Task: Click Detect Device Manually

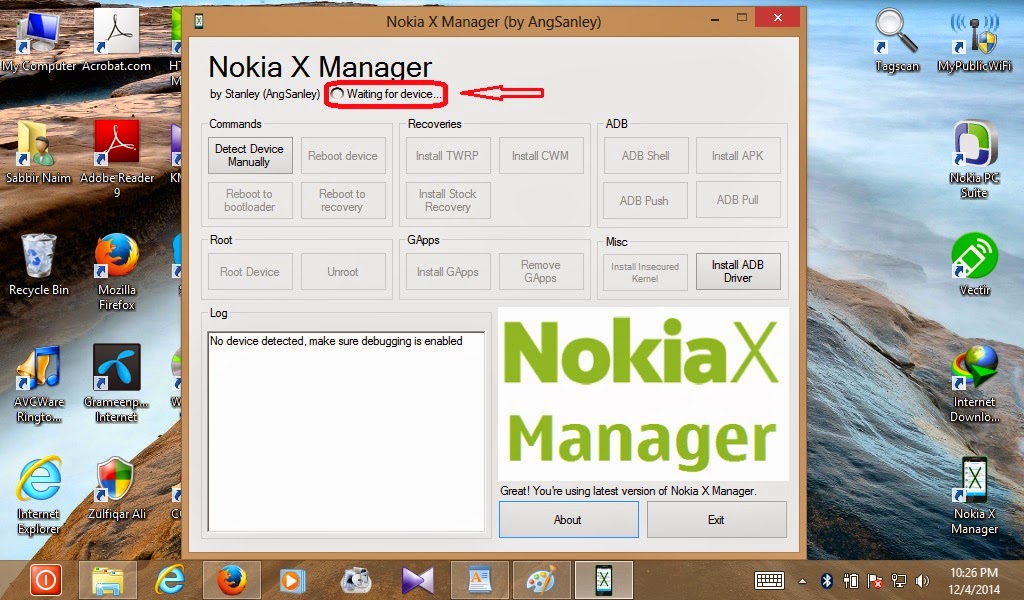Action: pos(249,155)
